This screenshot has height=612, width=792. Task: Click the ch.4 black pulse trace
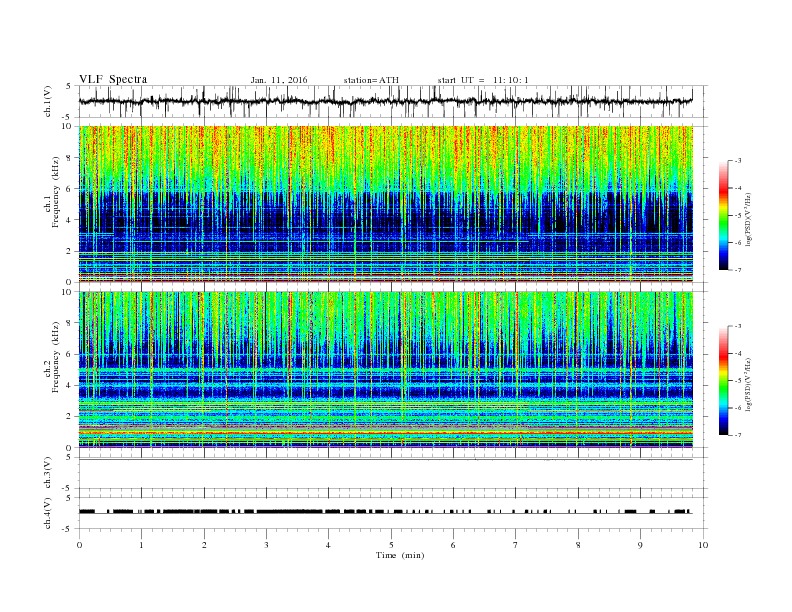tap(386, 512)
